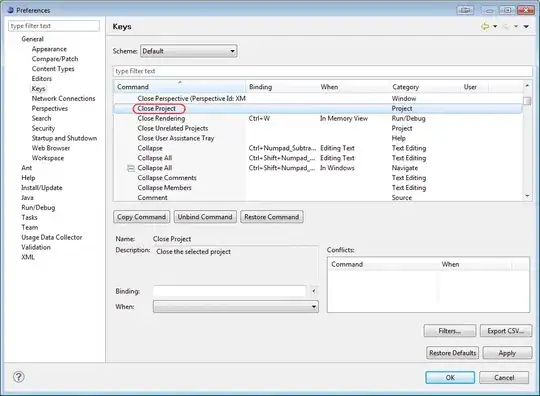Select the Close Rendering command row
This screenshot has height=396, width=540.
(x=318, y=118)
